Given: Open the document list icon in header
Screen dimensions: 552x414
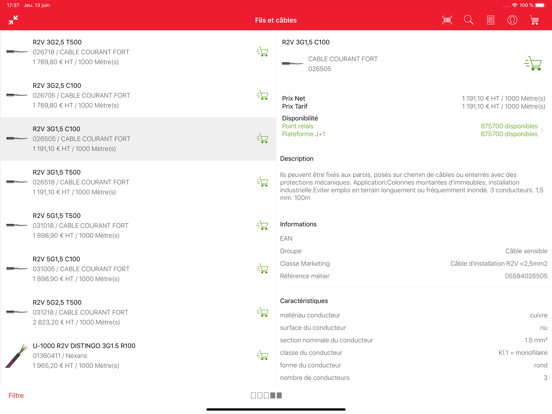Looking at the screenshot, I should tap(490, 20).
